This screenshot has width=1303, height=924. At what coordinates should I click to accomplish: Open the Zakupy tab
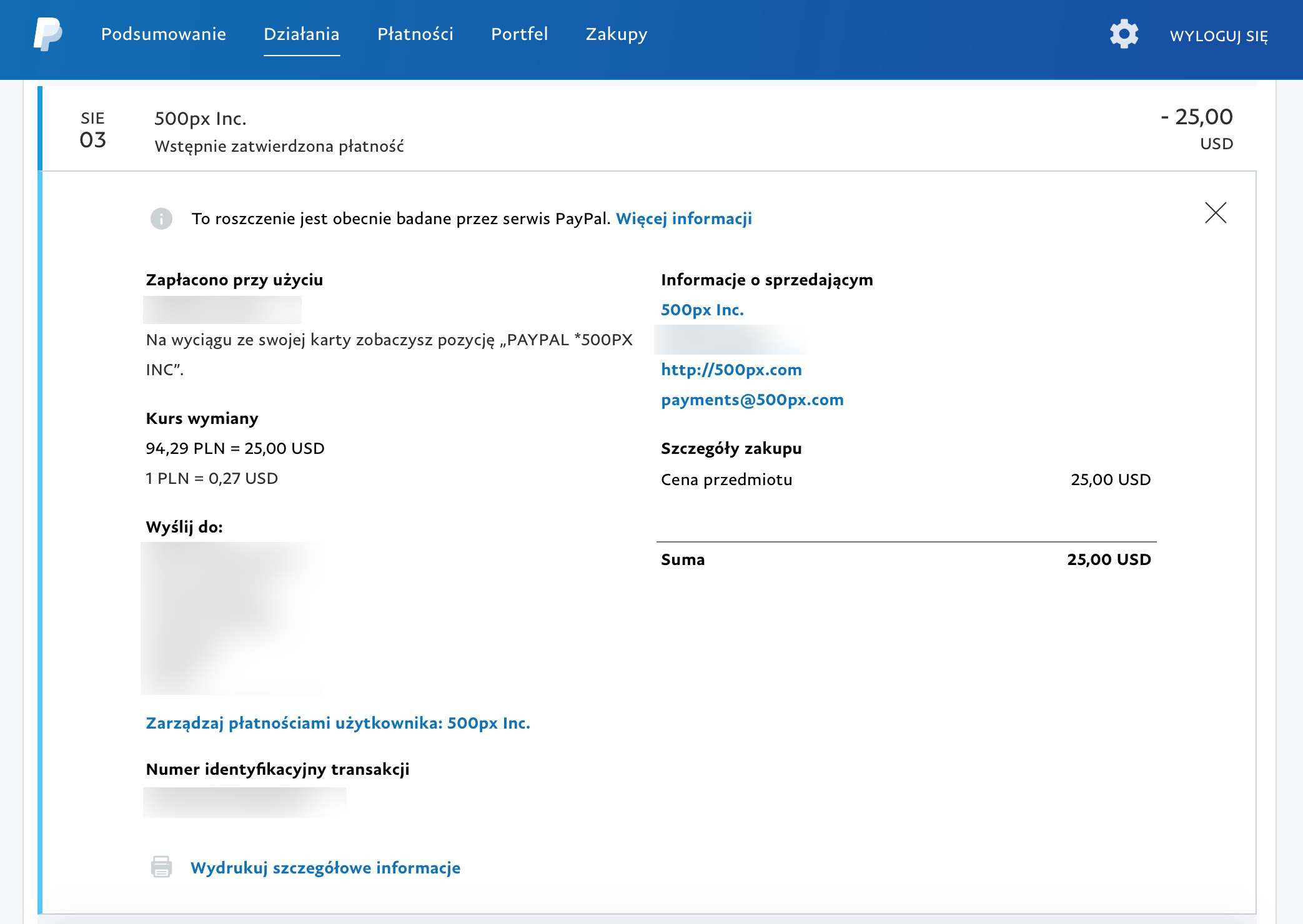(x=617, y=34)
